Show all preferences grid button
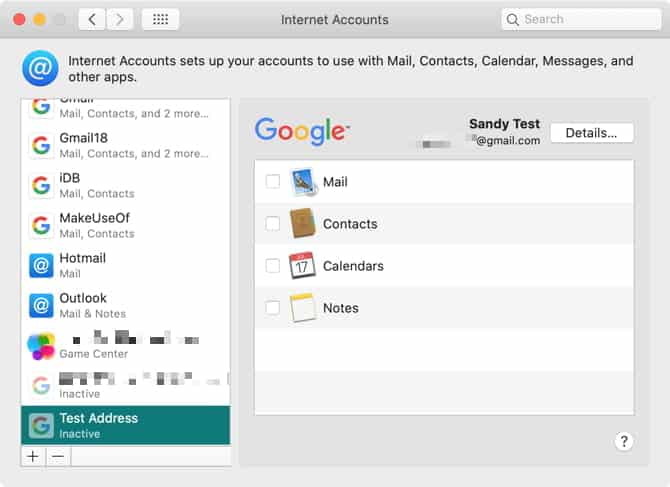The width and height of the screenshot is (670, 487). coord(160,19)
